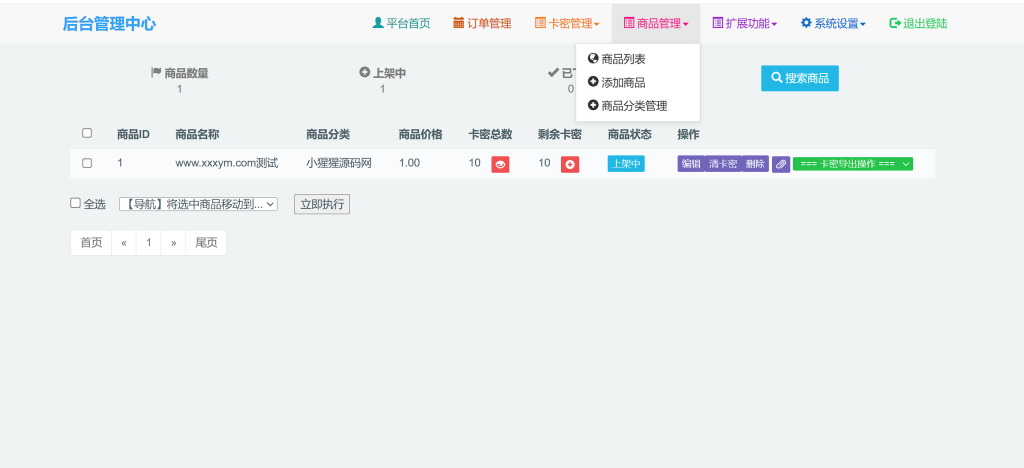1024x468 pixels.
Task: Select page 1 in pagination
Action: [x=149, y=243]
